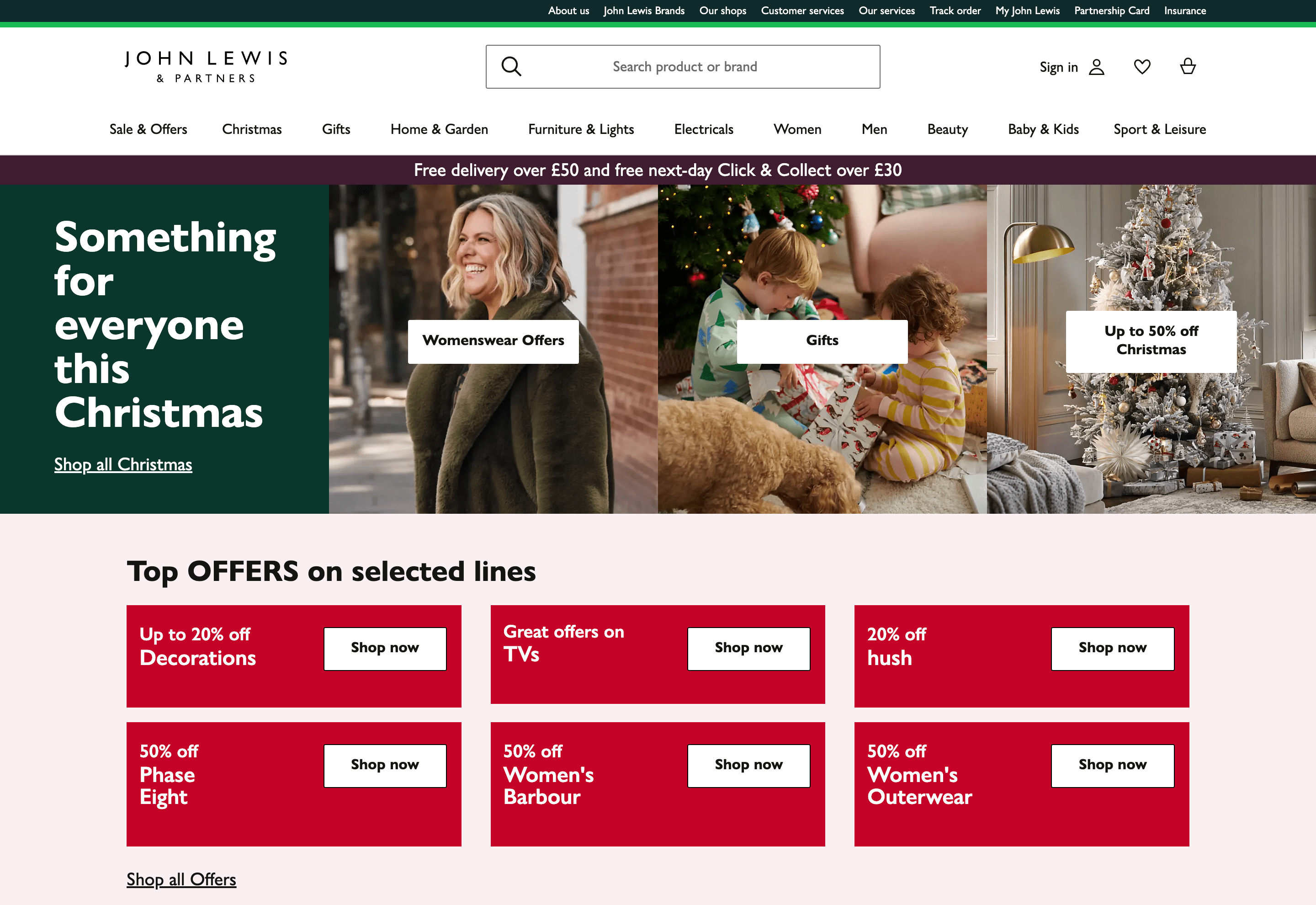Open the Beauty department menu
Image resolution: width=1316 pixels, height=905 pixels.
coord(947,129)
